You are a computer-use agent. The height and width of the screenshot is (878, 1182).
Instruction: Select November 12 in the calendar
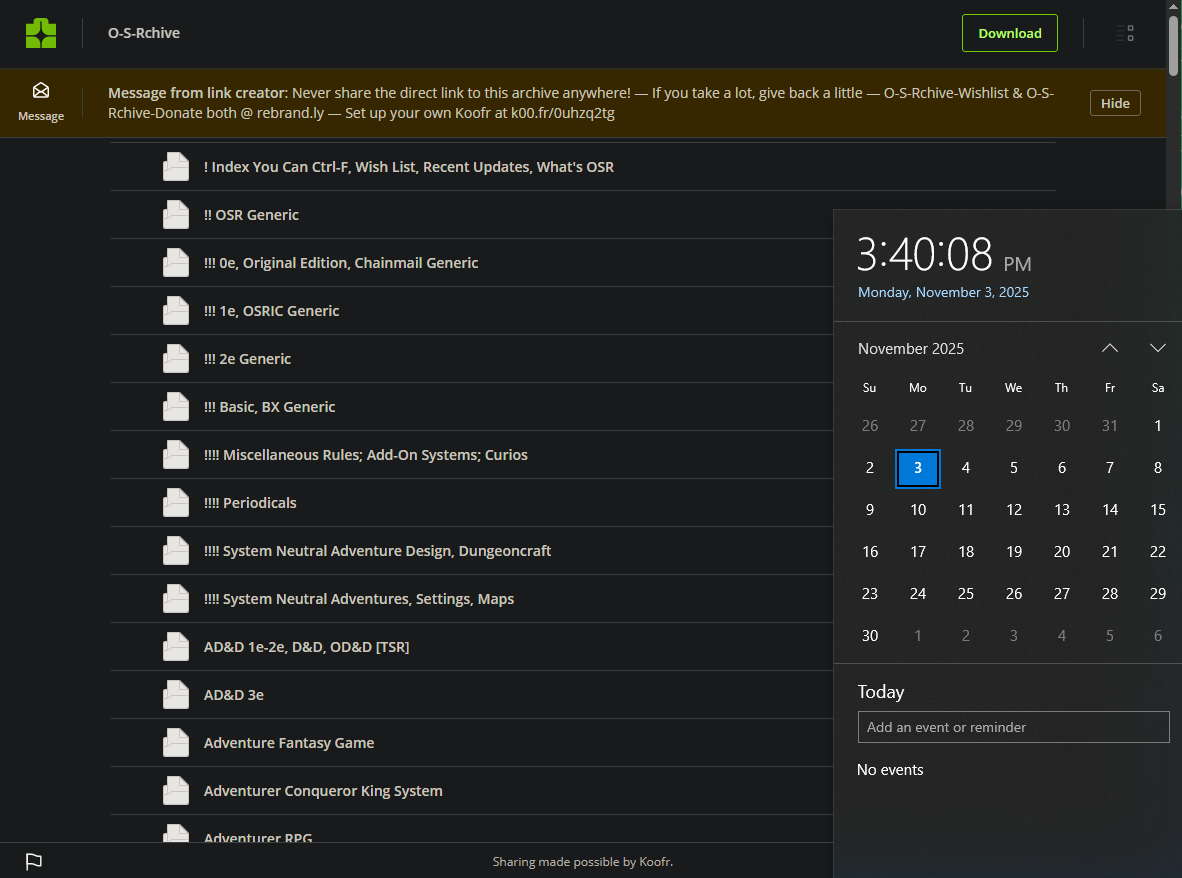1014,510
